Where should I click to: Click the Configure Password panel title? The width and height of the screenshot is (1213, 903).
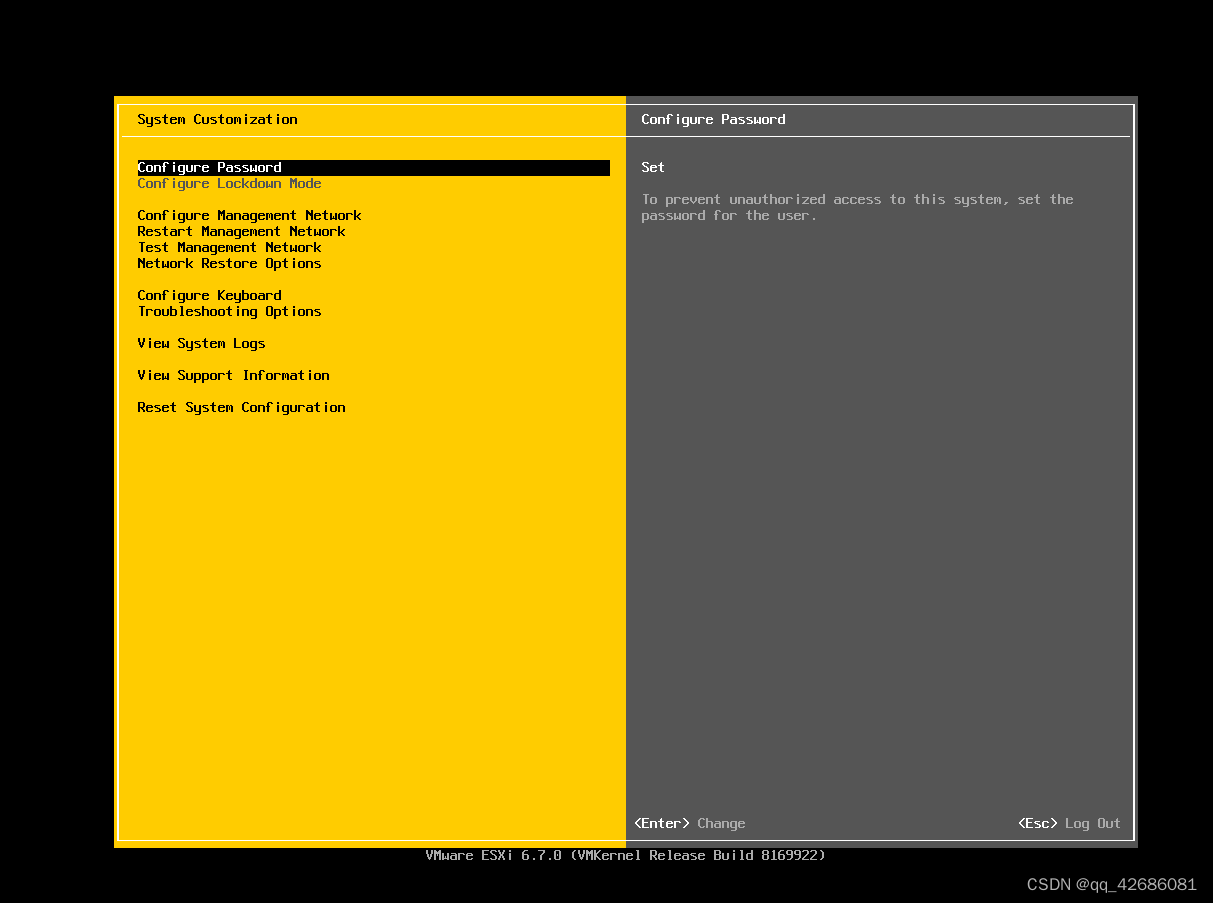(713, 120)
